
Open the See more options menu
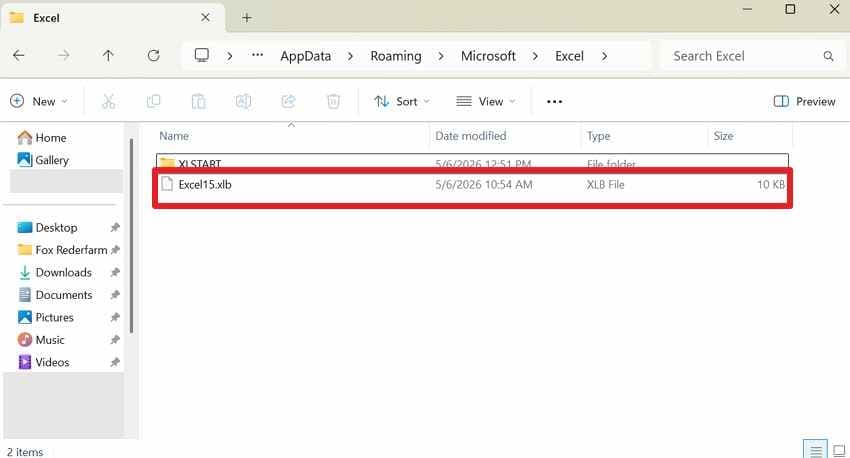coord(554,101)
